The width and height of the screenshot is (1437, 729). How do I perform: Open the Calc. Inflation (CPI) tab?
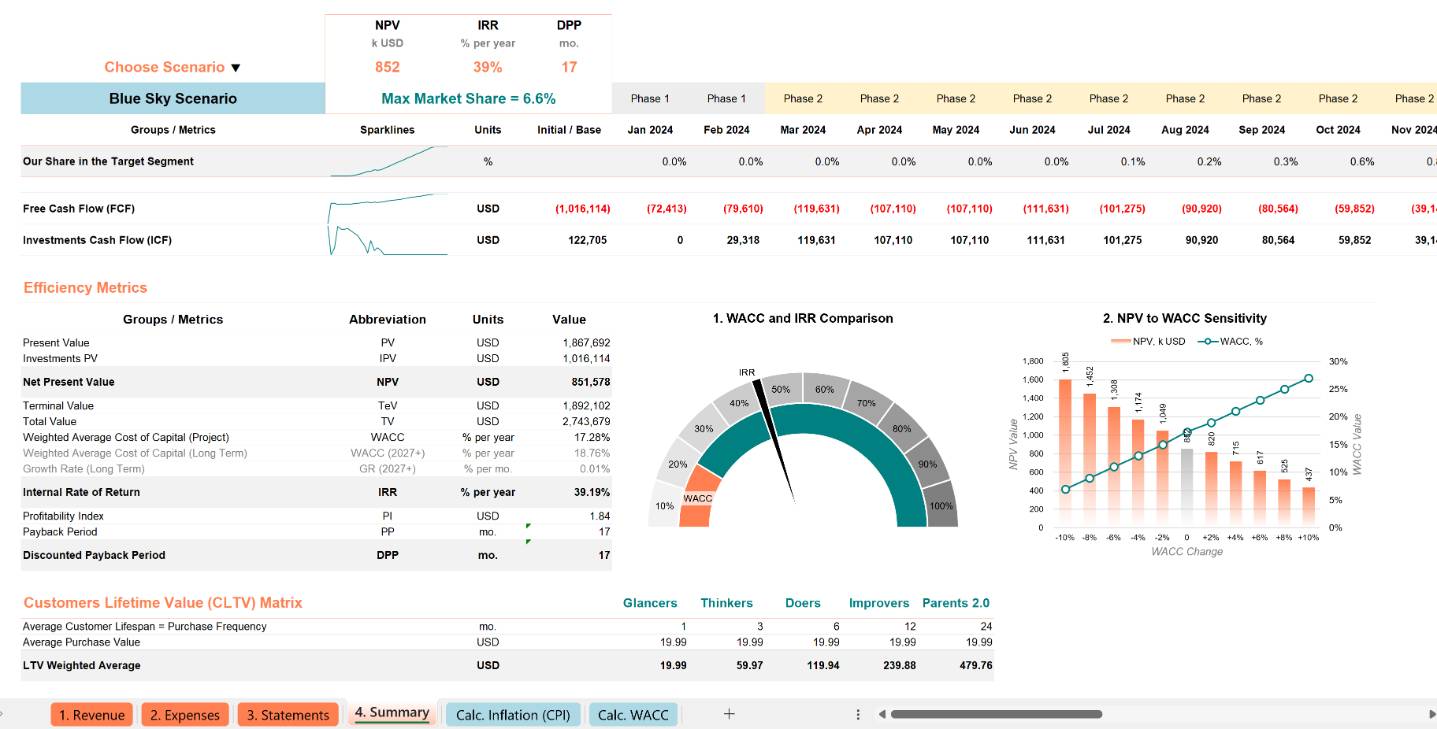click(513, 714)
